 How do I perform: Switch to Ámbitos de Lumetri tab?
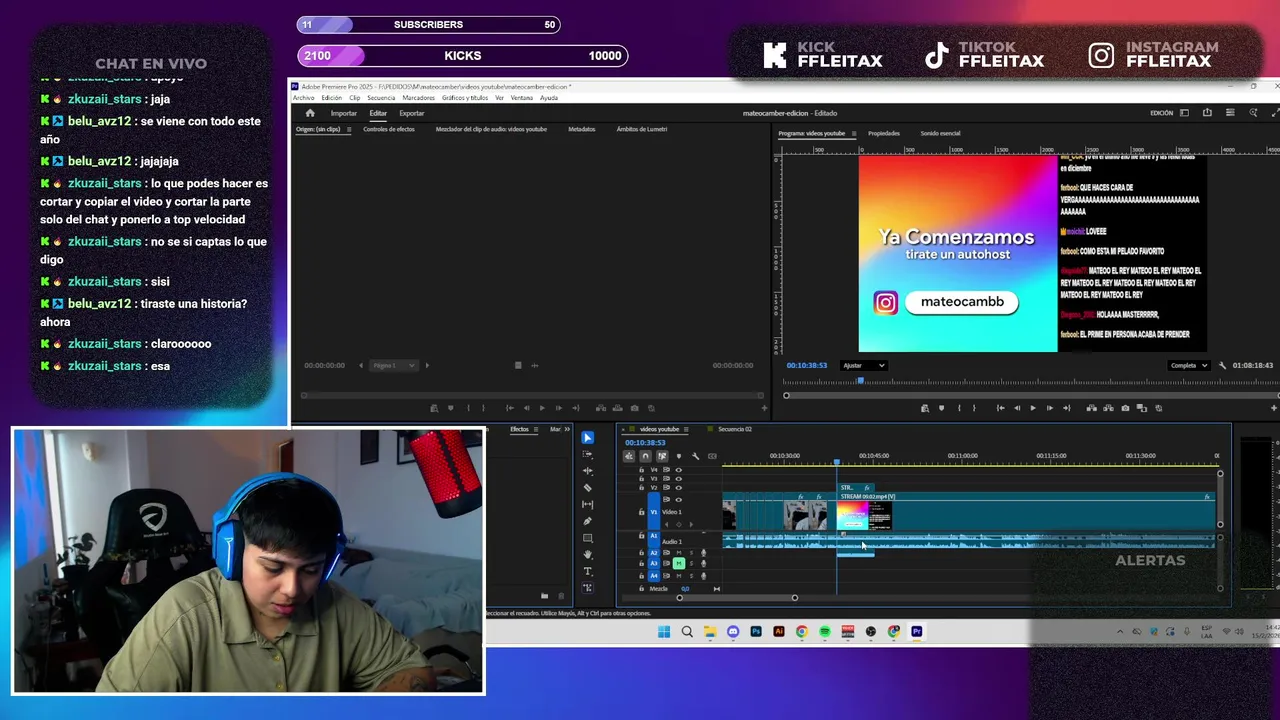642,129
